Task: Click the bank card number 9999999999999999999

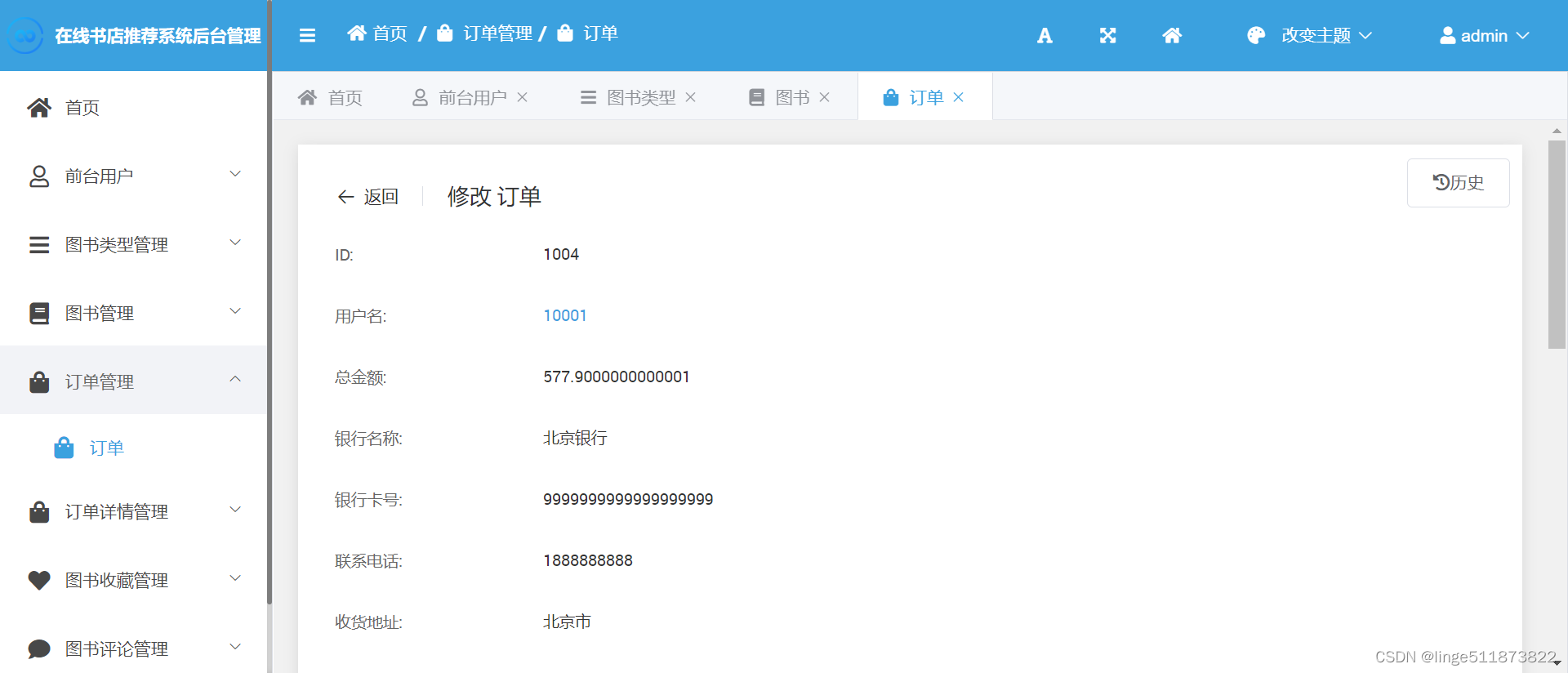Action: click(x=628, y=499)
